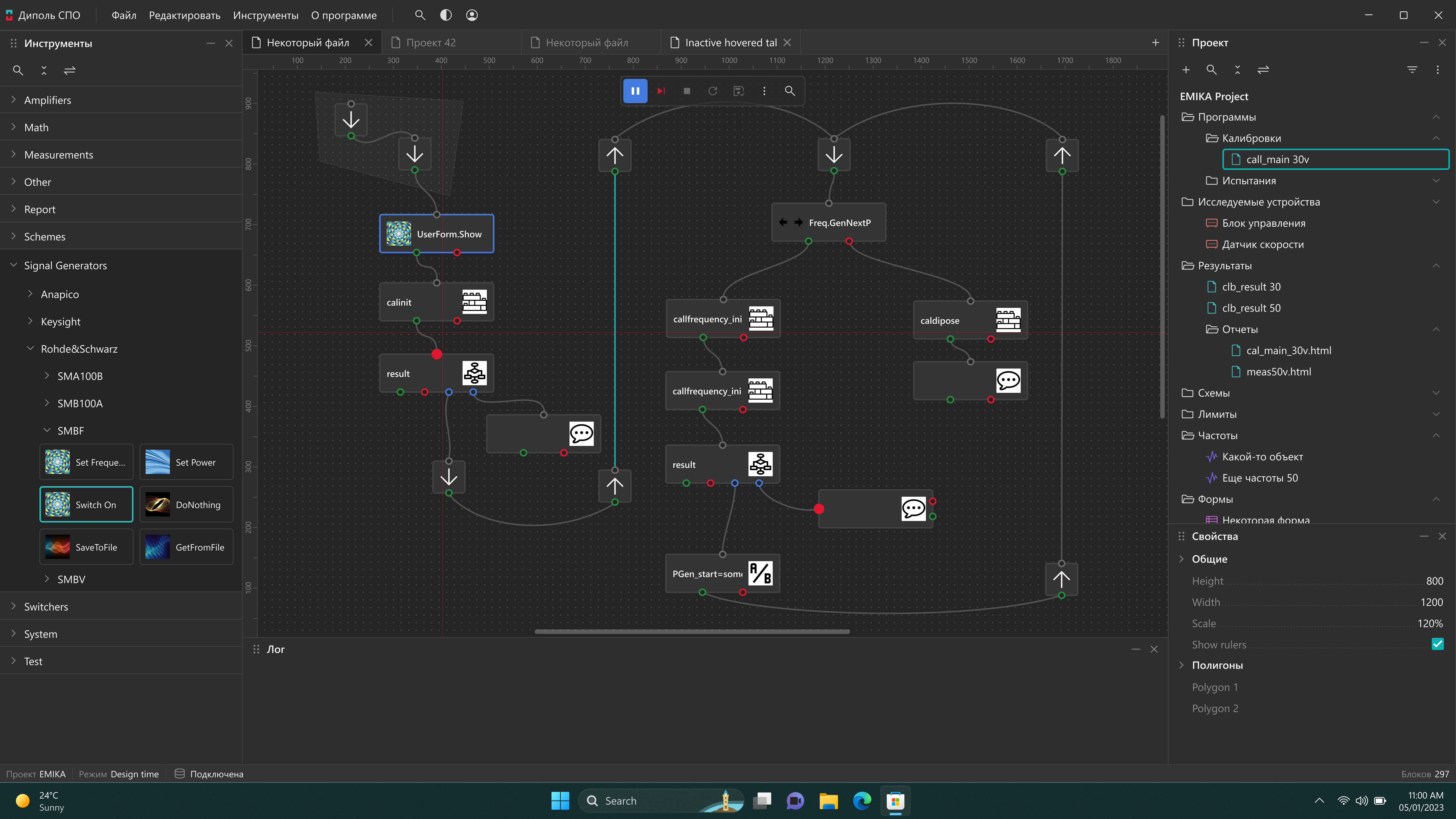Add new item in Проект panel
Image resolution: width=1456 pixels, height=819 pixels.
coord(1186,70)
